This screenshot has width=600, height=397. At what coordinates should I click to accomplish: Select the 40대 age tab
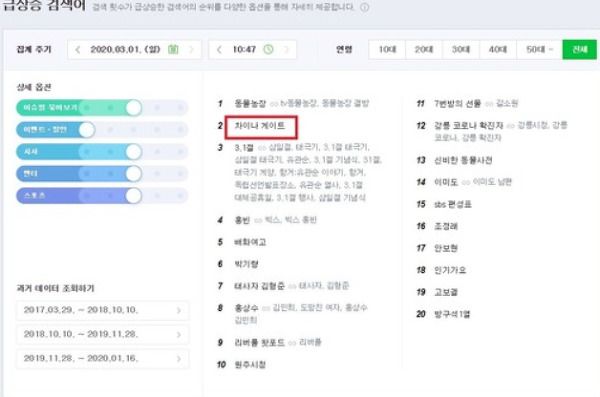[x=497, y=49]
